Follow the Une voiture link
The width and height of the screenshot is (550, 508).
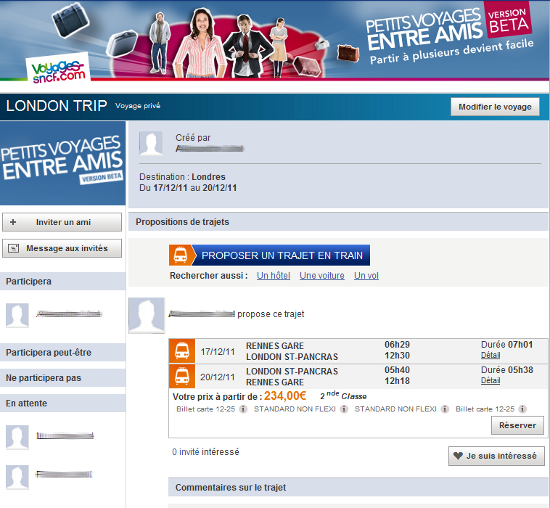tap(322, 276)
